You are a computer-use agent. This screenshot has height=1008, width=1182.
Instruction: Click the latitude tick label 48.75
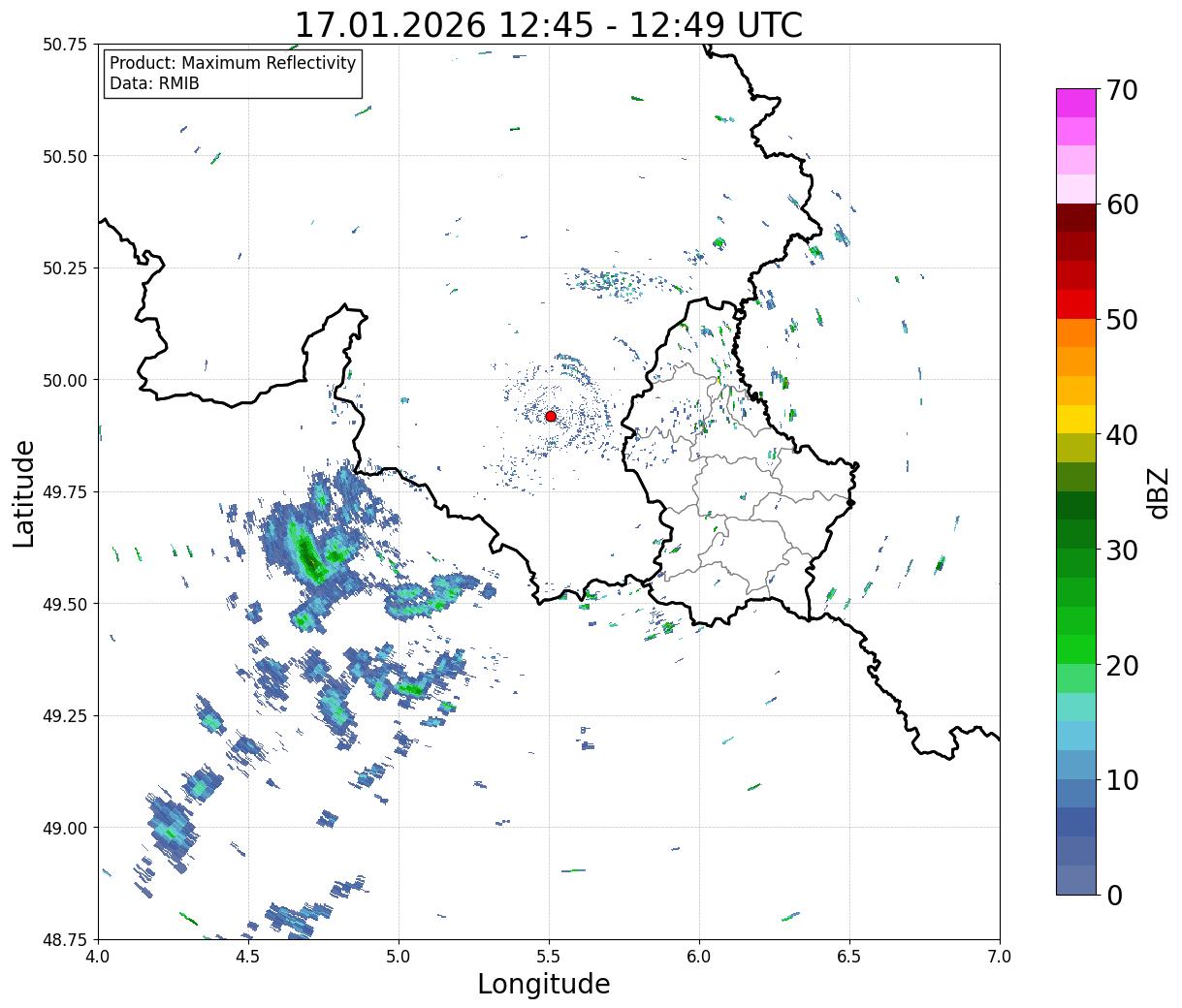coord(65,939)
